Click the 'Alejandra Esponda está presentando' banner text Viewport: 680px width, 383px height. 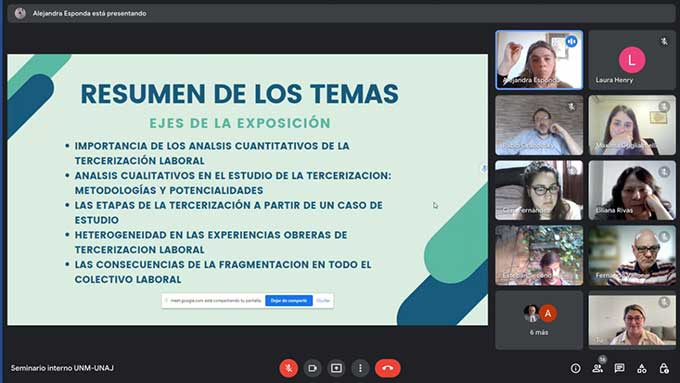point(89,13)
